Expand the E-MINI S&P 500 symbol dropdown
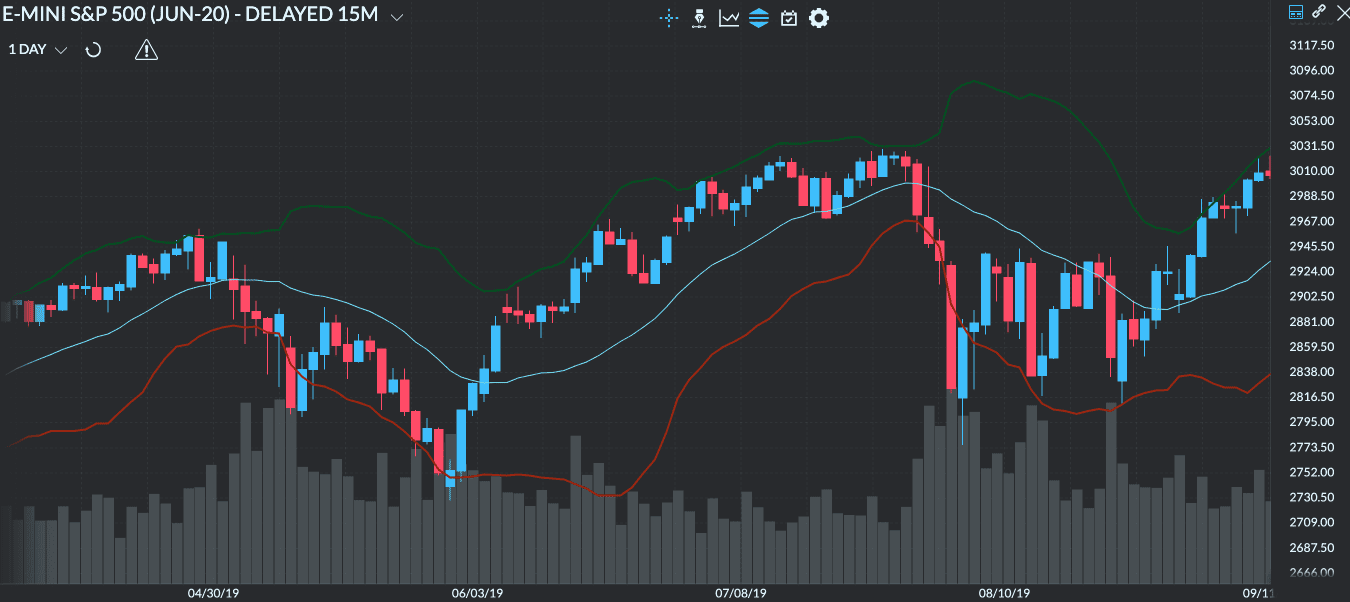 pyautogui.click(x=396, y=16)
